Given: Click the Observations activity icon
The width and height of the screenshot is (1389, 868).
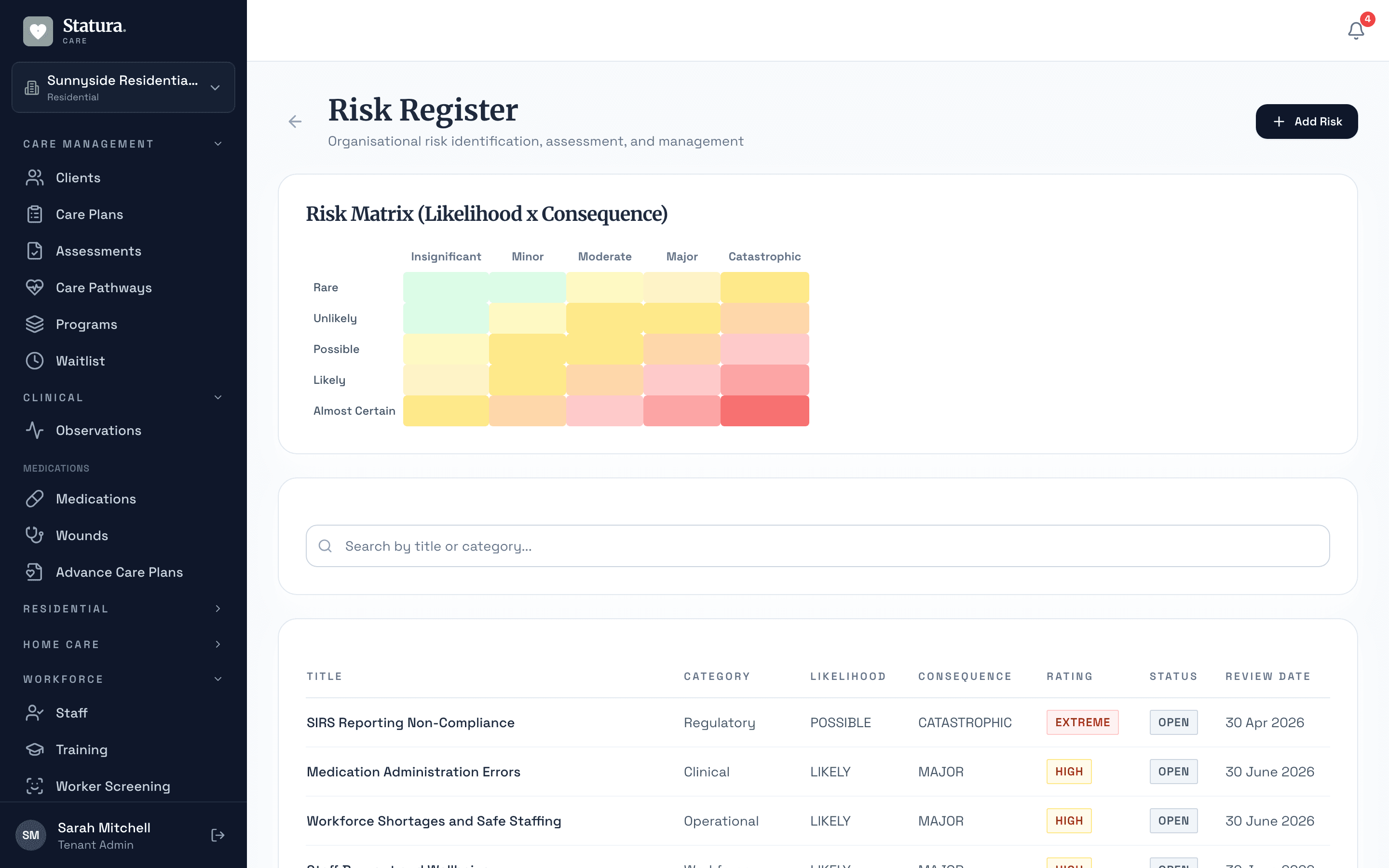Looking at the screenshot, I should (34, 431).
